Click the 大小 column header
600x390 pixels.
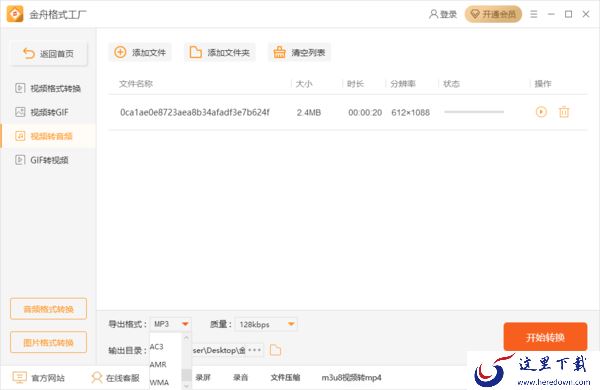point(304,84)
